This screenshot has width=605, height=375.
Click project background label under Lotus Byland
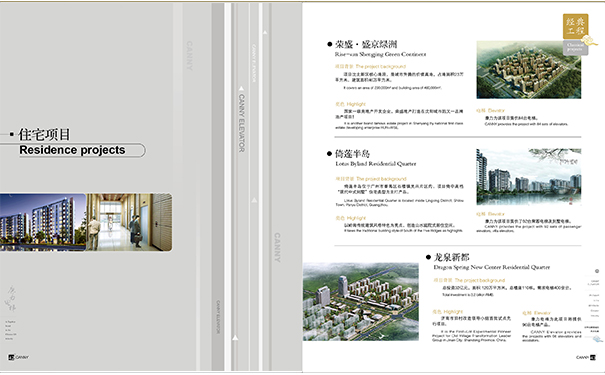[371, 179]
